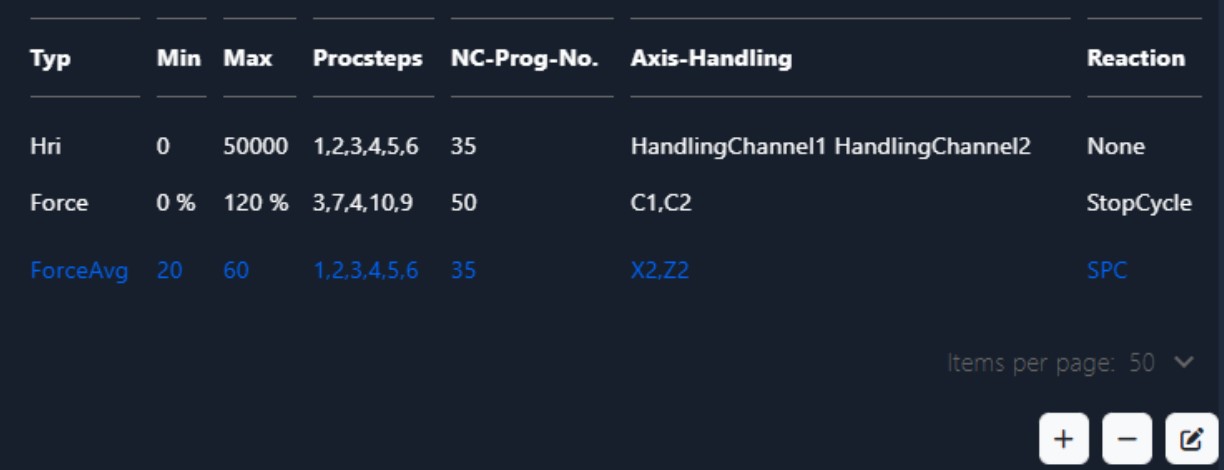The height and width of the screenshot is (470, 1224).
Task: Click the Axis-Handling column header
Action: pyautogui.click(x=711, y=59)
